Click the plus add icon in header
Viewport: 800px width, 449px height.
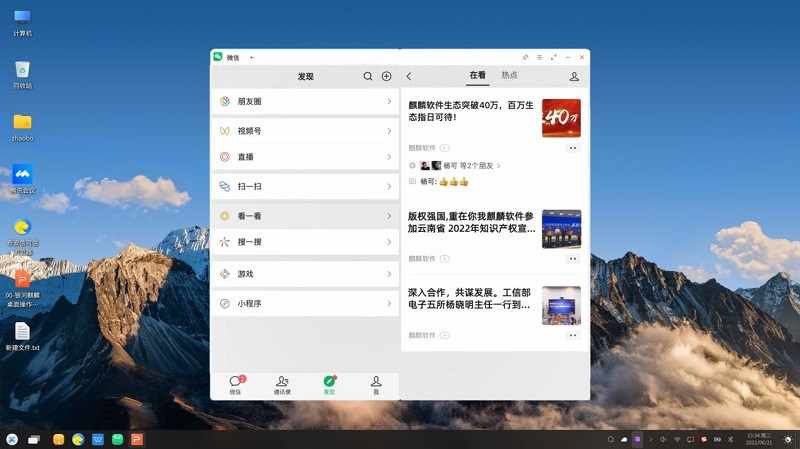(386, 76)
